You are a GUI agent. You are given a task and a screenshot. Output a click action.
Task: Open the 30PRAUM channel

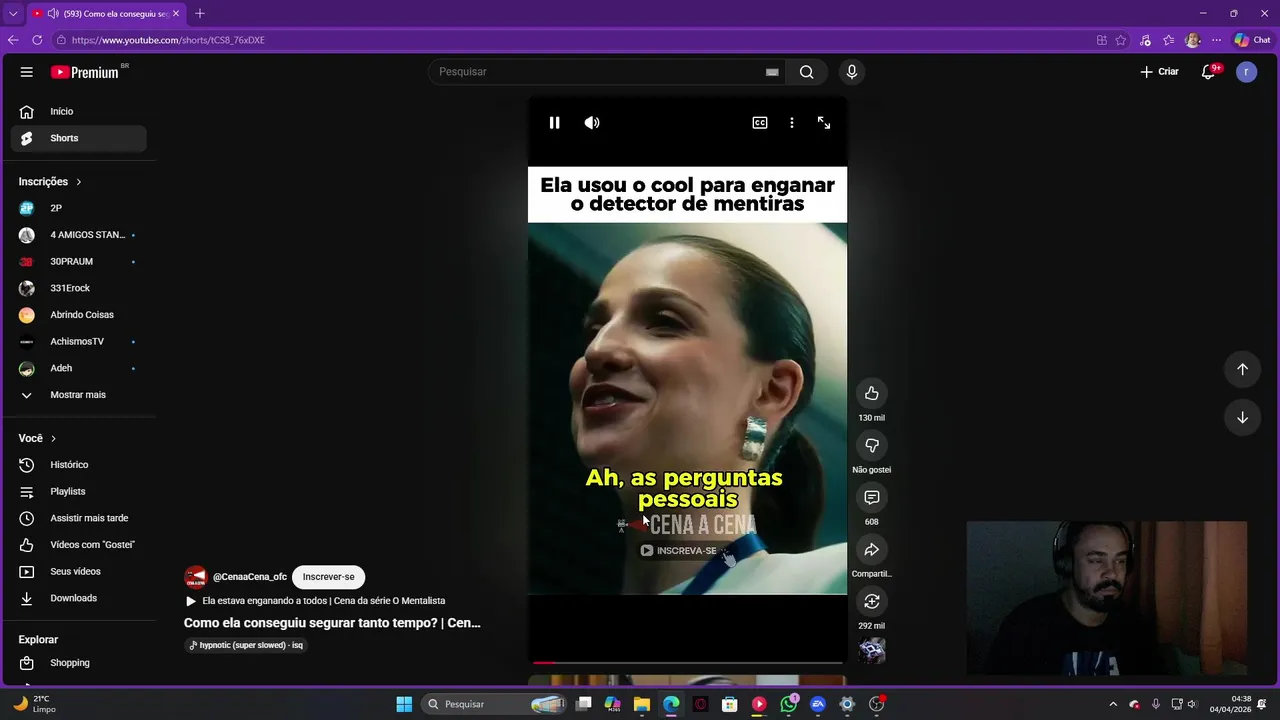click(x=79, y=261)
